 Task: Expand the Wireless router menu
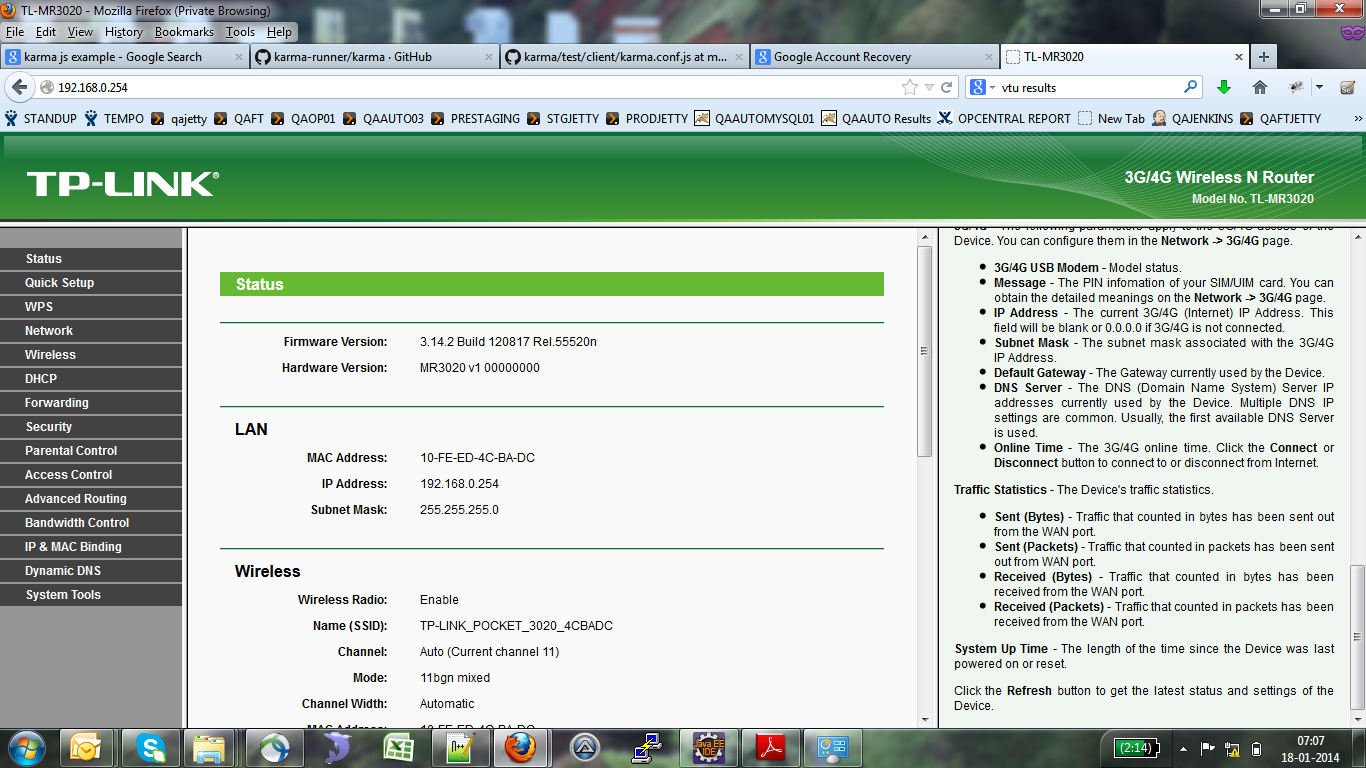[x=91, y=355]
